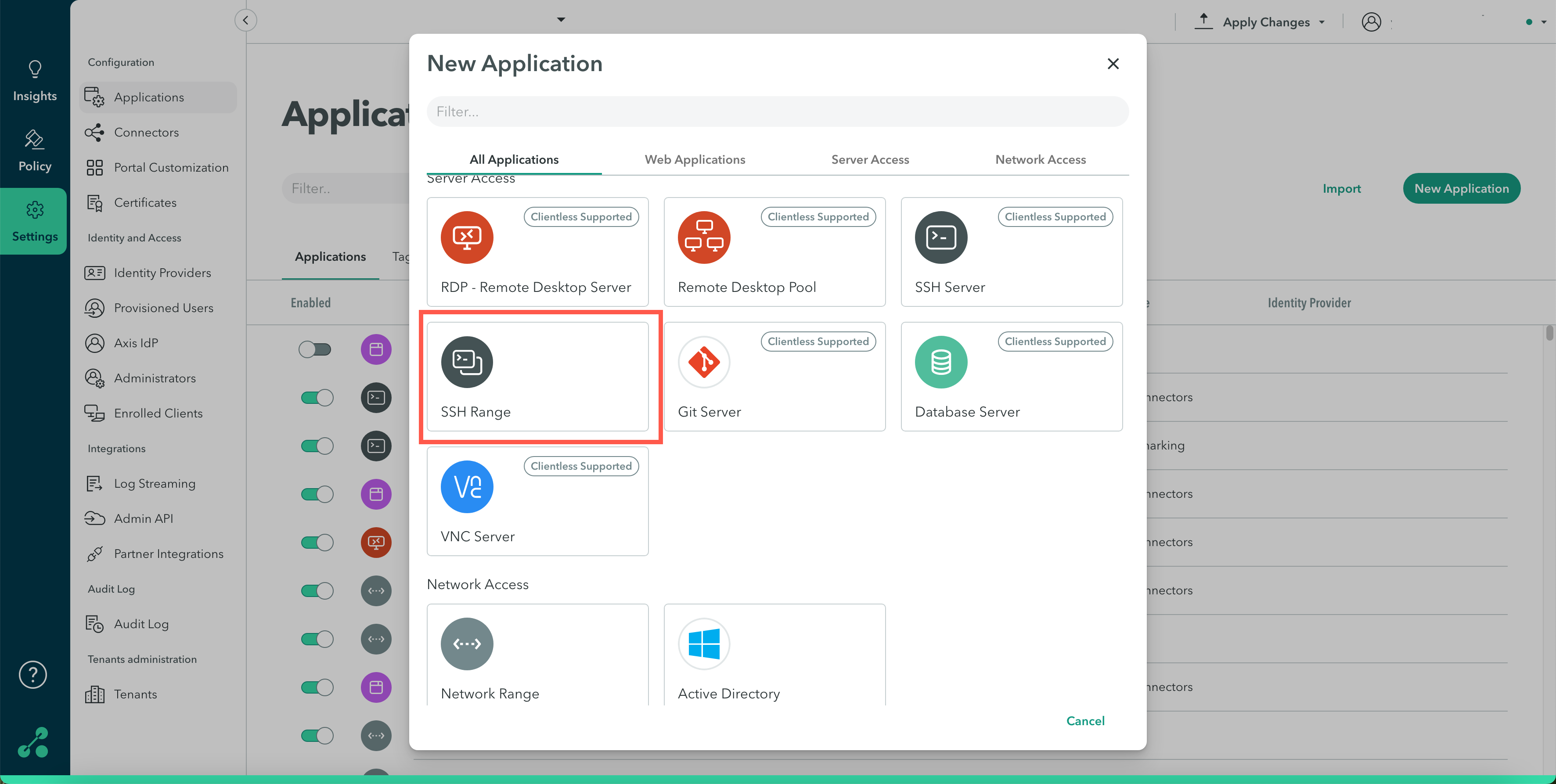Switch to the Network Access tab
Viewport: 1556px width, 784px height.
[1040, 159]
